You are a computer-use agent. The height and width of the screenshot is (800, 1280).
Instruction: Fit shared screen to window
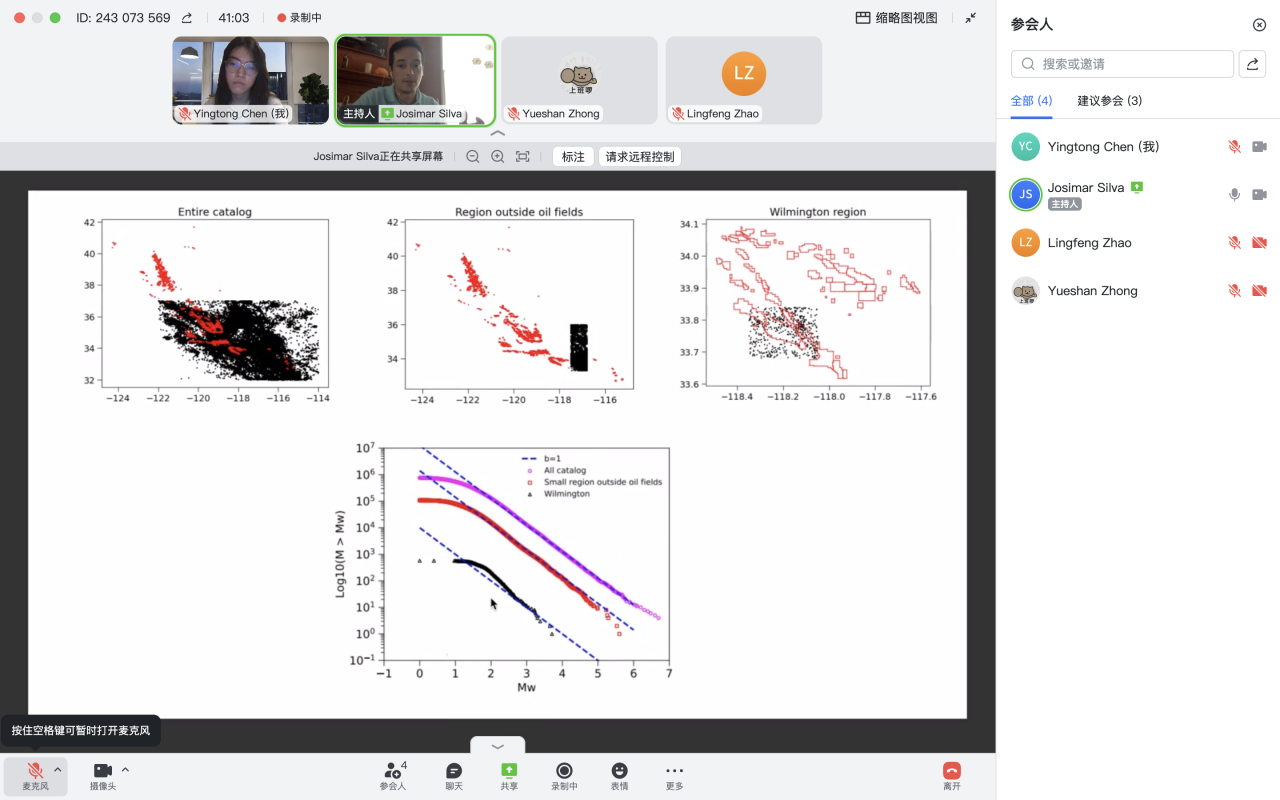tap(523, 157)
